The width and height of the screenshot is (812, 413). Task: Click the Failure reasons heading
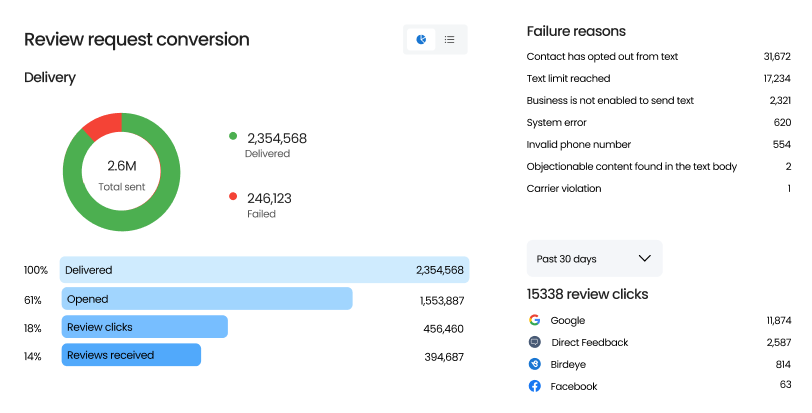[576, 31]
